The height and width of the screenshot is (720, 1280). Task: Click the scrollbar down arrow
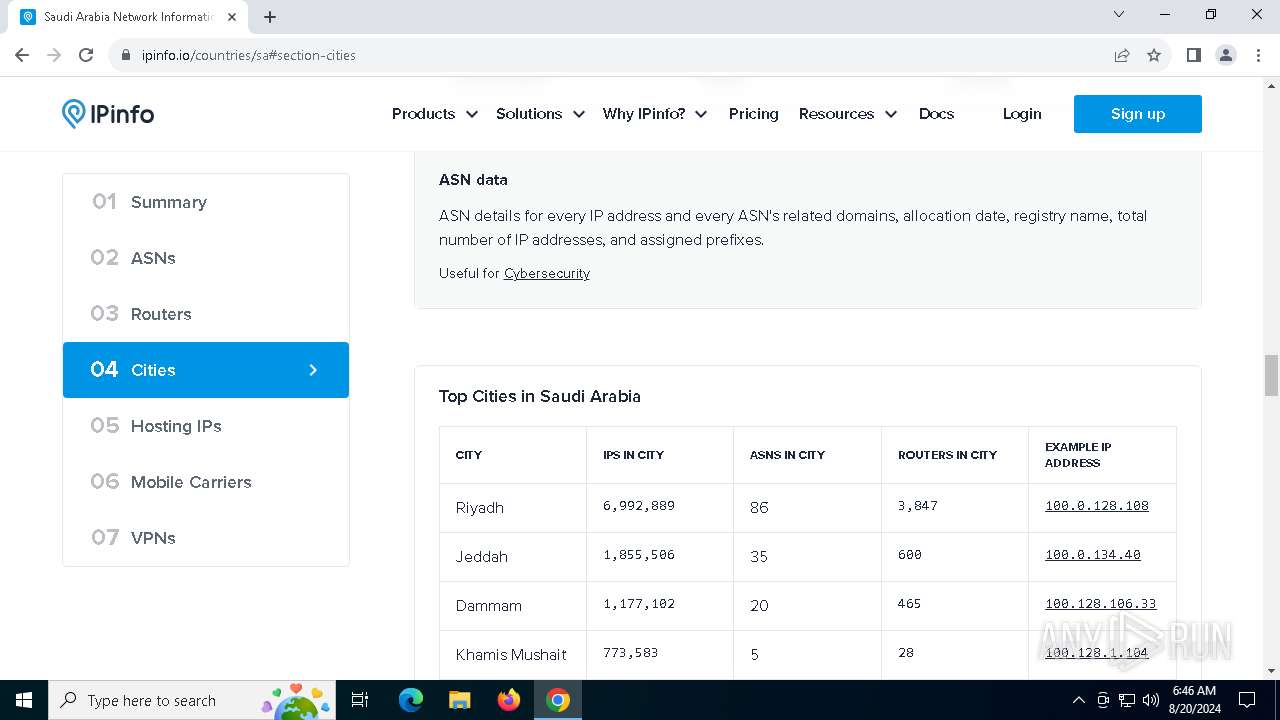point(1271,671)
